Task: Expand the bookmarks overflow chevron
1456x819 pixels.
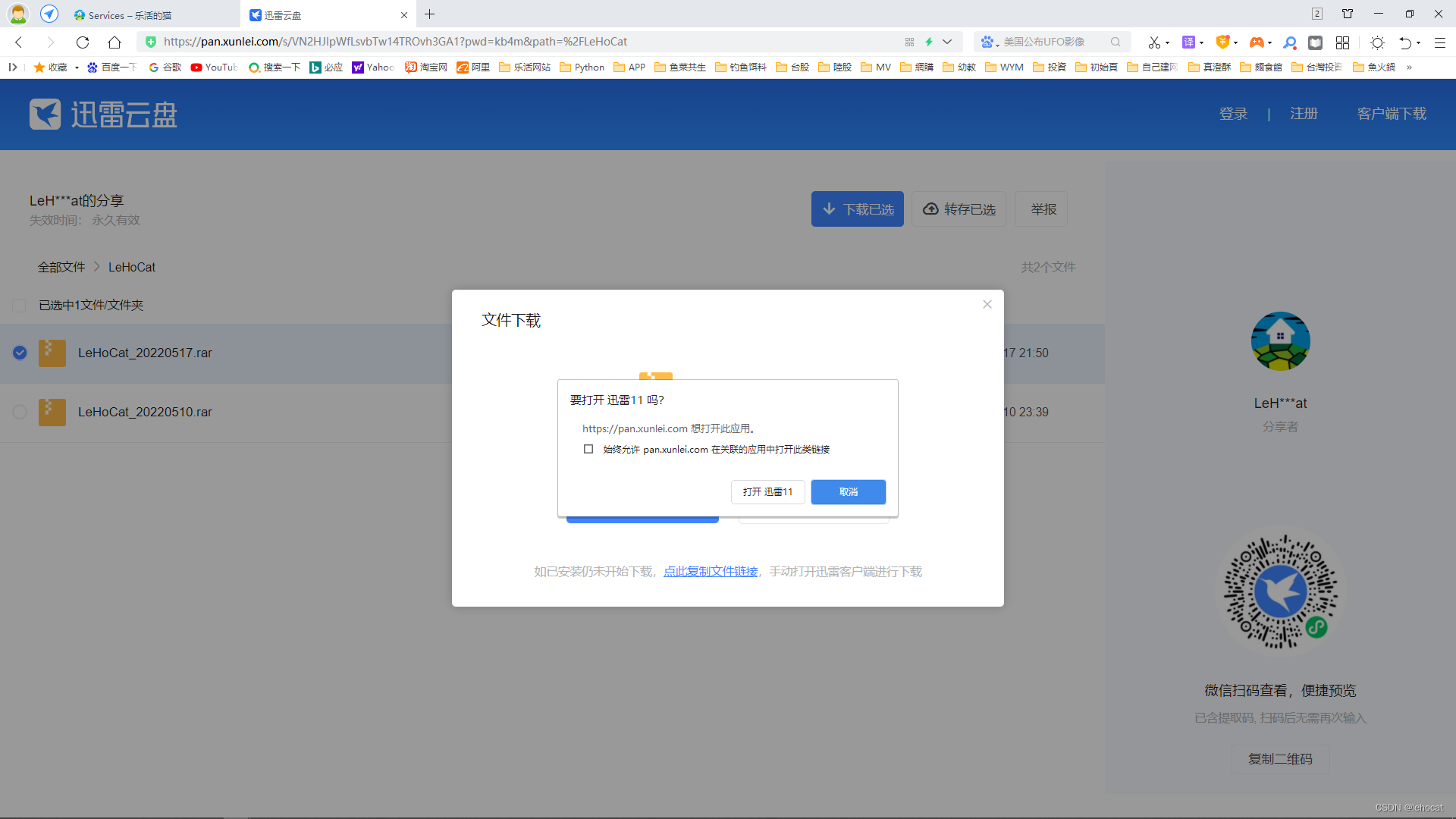Action: click(1409, 67)
